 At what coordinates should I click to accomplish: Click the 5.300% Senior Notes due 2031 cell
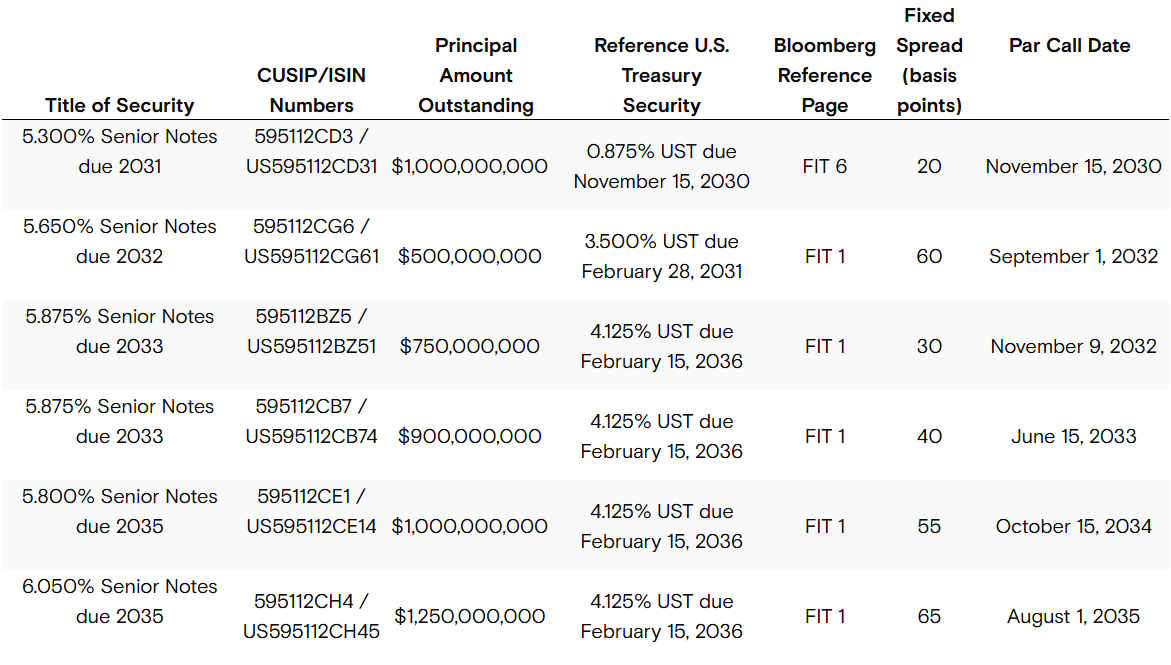coord(120,151)
